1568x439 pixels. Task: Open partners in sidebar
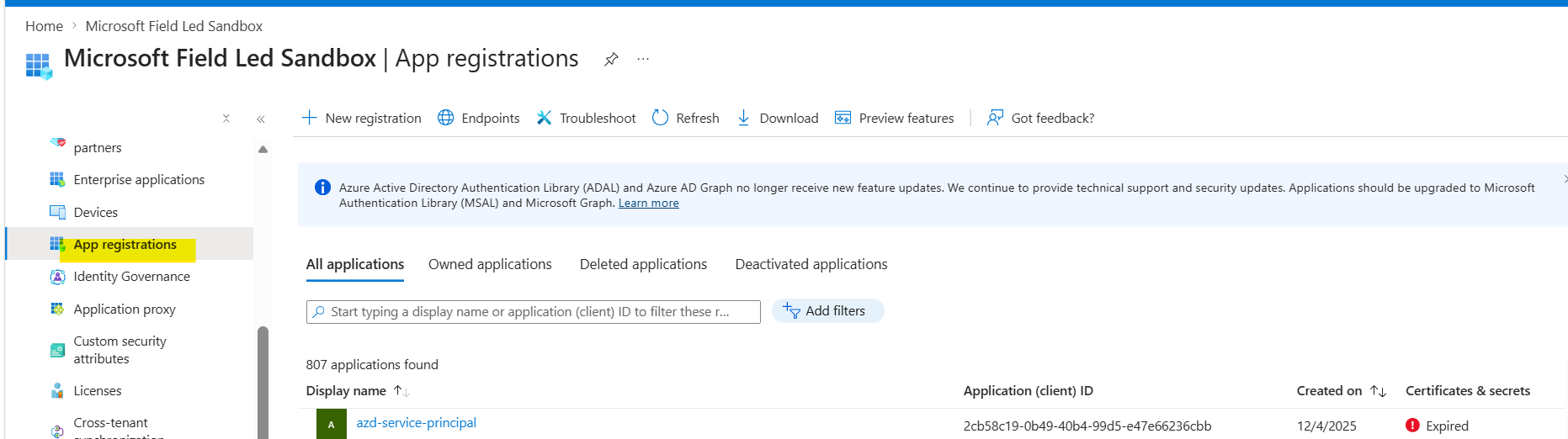[98, 148]
